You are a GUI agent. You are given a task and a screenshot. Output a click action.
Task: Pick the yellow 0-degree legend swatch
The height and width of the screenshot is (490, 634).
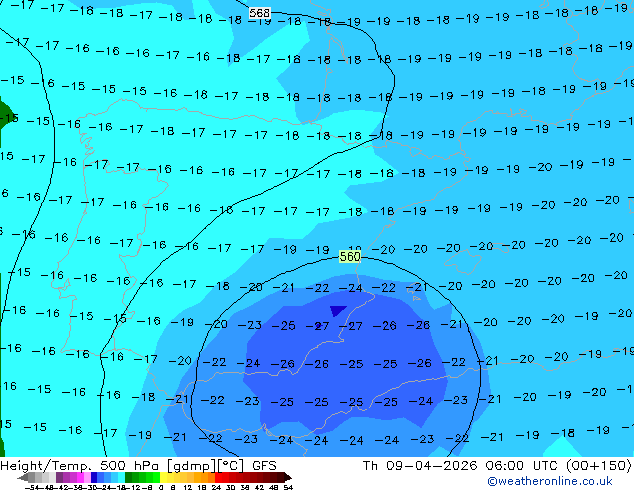(x=164, y=477)
